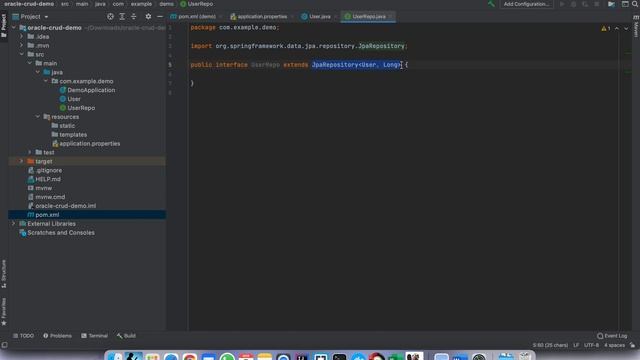Open the Problems tool window
Screen dimensions: 640x360
(57, 336)
